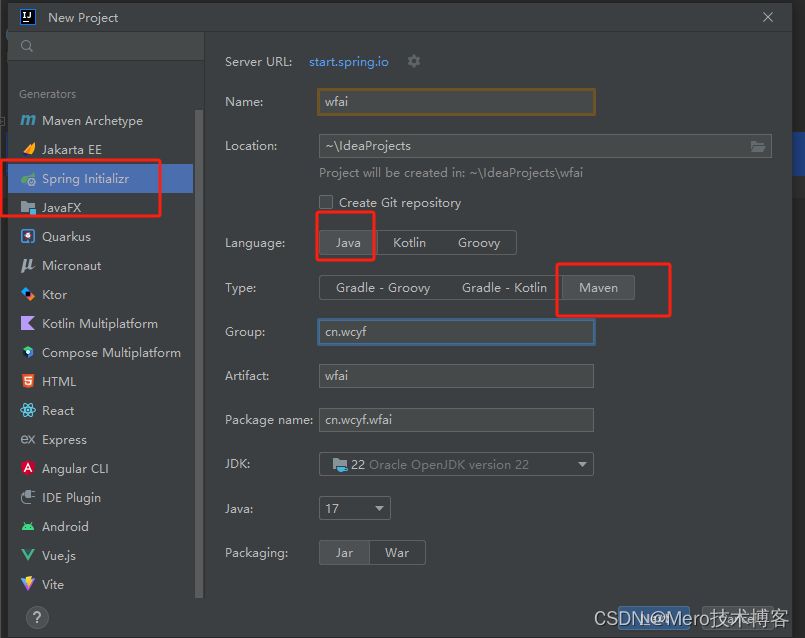805x638 pixels.
Task: Set language to Groovy
Action: [x=478, y=243]
